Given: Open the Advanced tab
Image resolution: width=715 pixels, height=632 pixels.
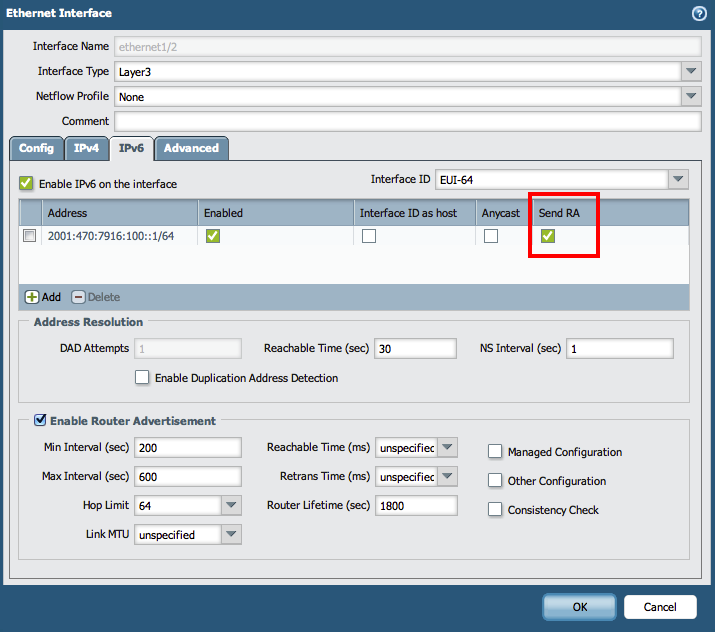Looking at the screenshot, I should [191, 148].
